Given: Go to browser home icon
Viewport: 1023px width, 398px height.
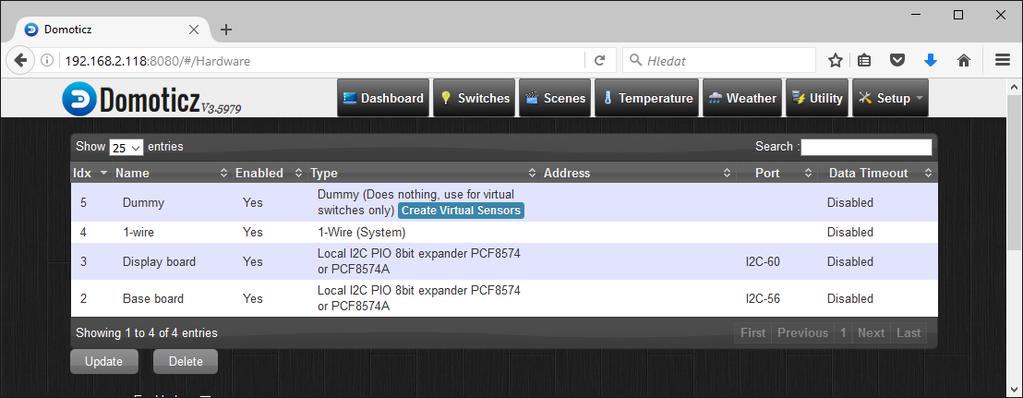Looking at the screenshot, I should [x=964, y=61].
